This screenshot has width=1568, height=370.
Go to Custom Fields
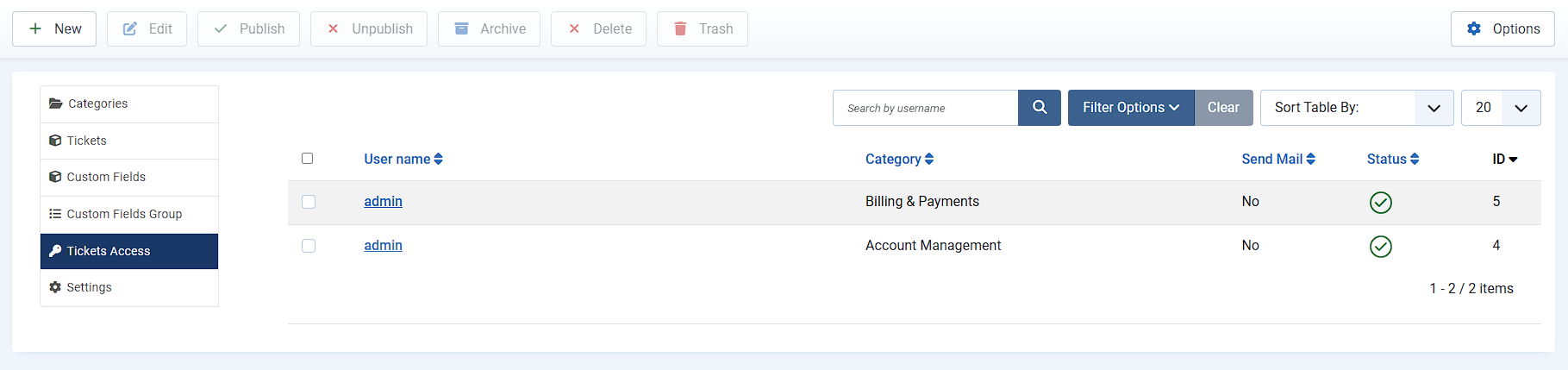(x=129, y=177)
